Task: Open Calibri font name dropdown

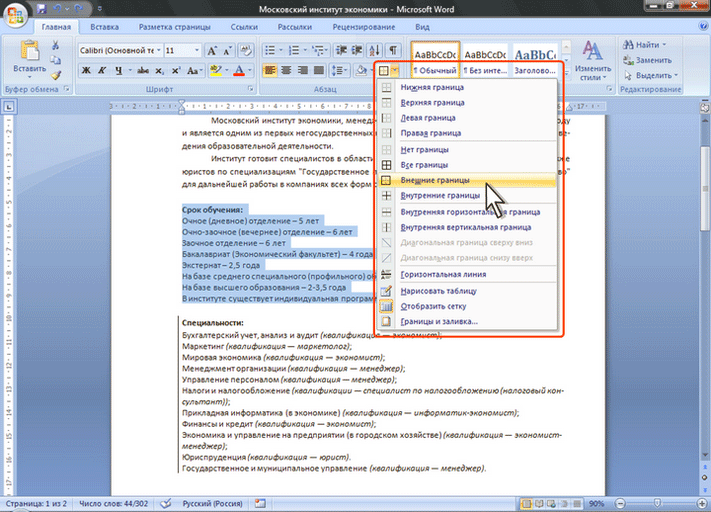Action: [159, 50]
